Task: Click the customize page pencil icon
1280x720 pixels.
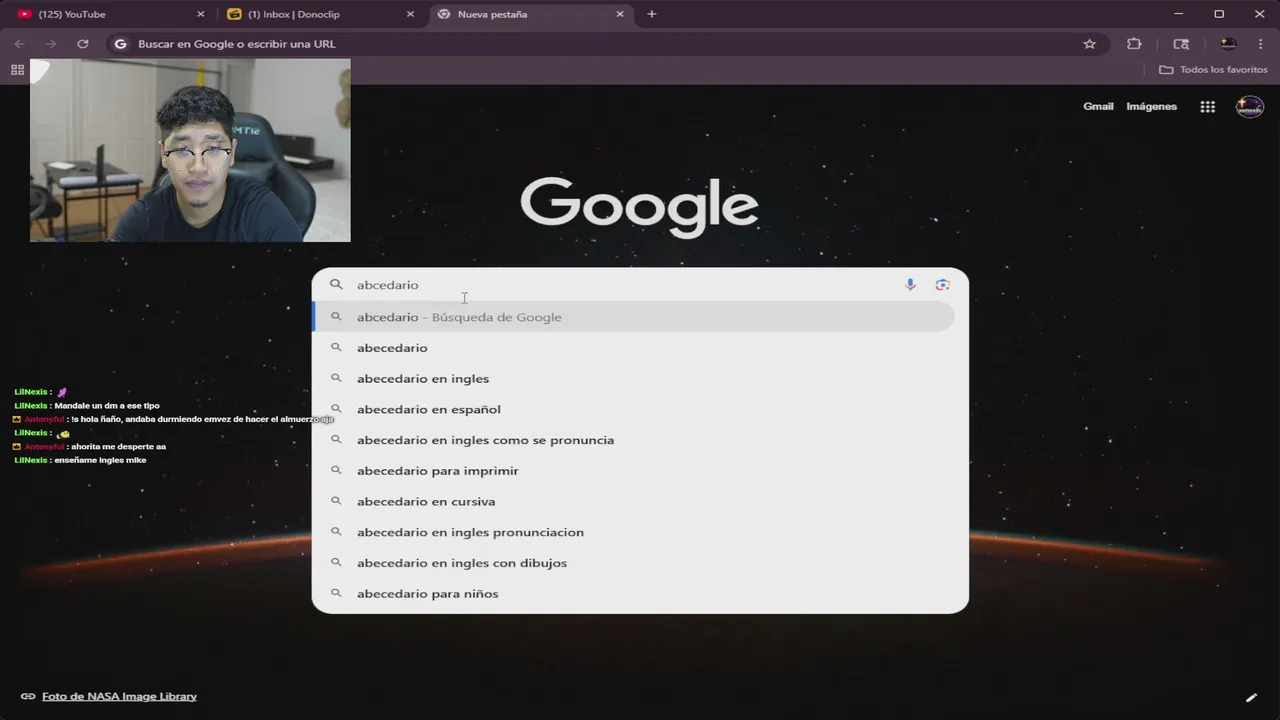Action: point(1251,697)
